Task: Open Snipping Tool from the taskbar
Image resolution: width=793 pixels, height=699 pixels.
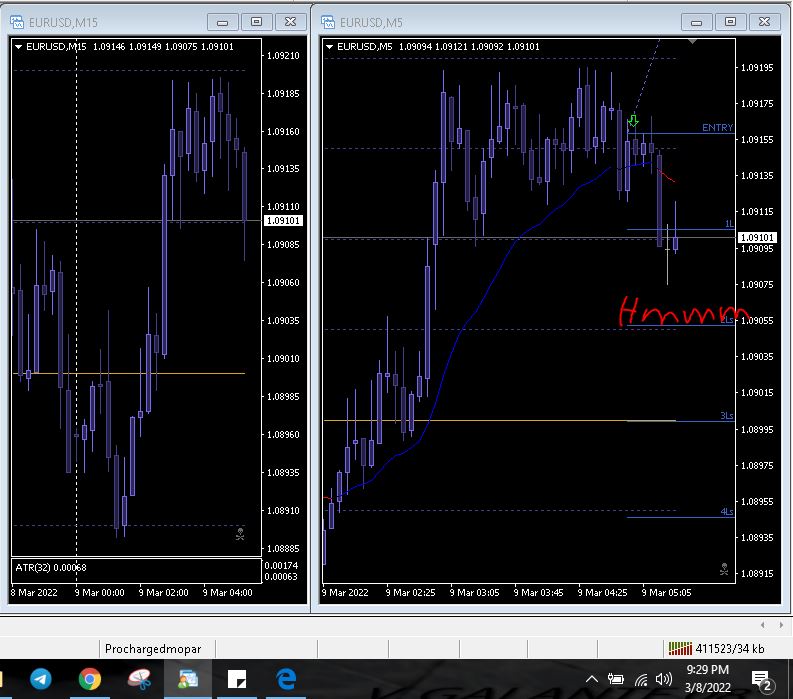Action: click(139, 679)
